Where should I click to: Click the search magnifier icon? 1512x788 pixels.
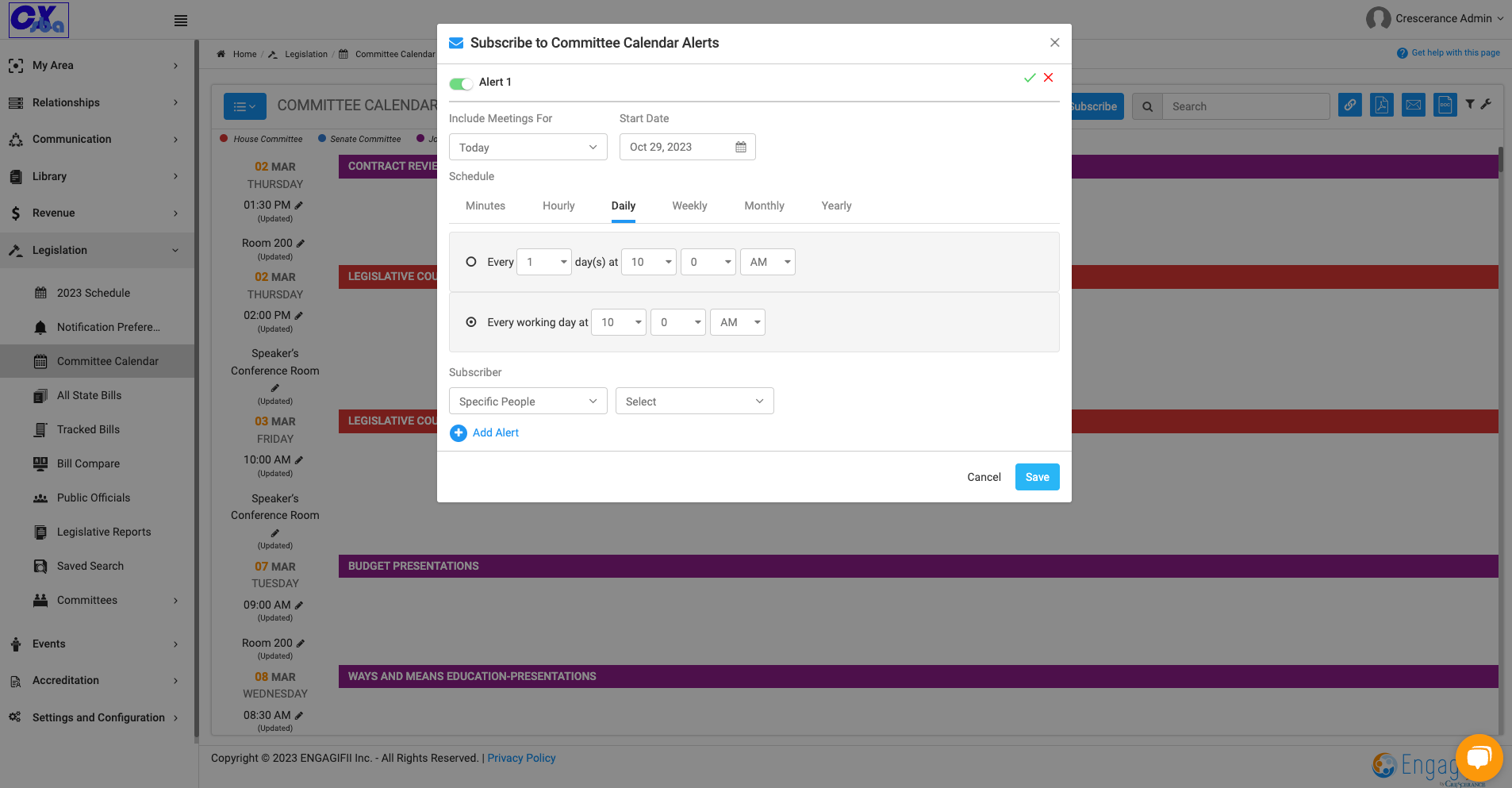[1147, 106]
